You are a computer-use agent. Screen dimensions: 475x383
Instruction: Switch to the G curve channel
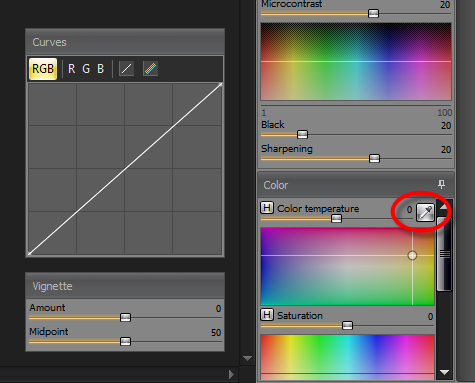(86, 69)
